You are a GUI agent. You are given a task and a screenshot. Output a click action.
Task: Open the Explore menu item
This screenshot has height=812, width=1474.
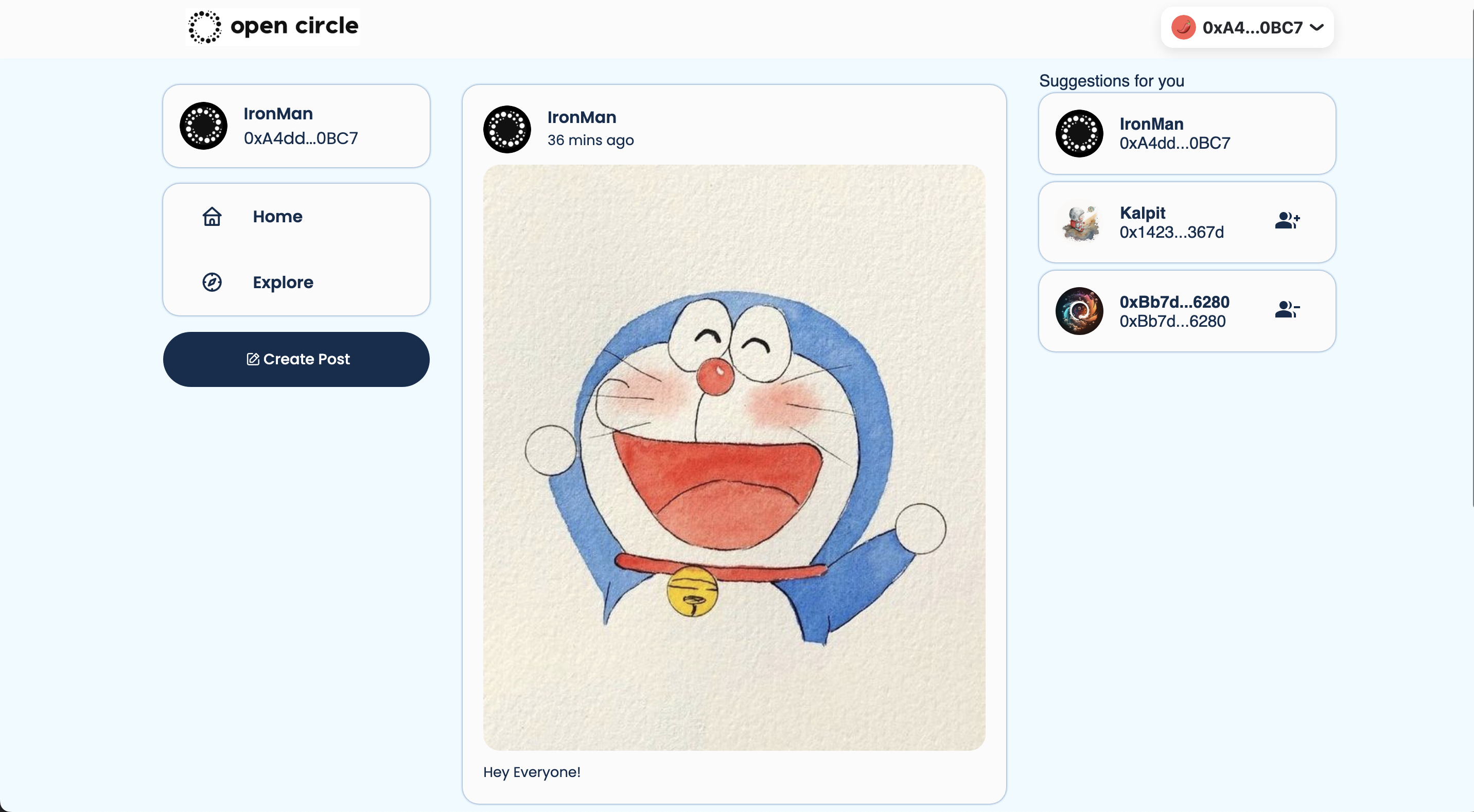click(x=283, y=282)
